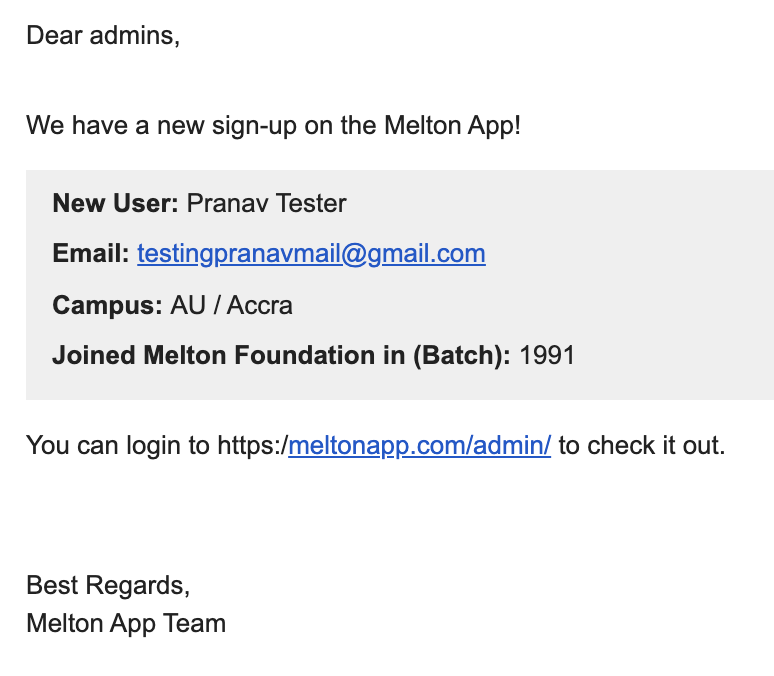The width and height of the screenshot is (774, 676).
Task: Click the "https:/" text before the admin link
Action: 252,446
